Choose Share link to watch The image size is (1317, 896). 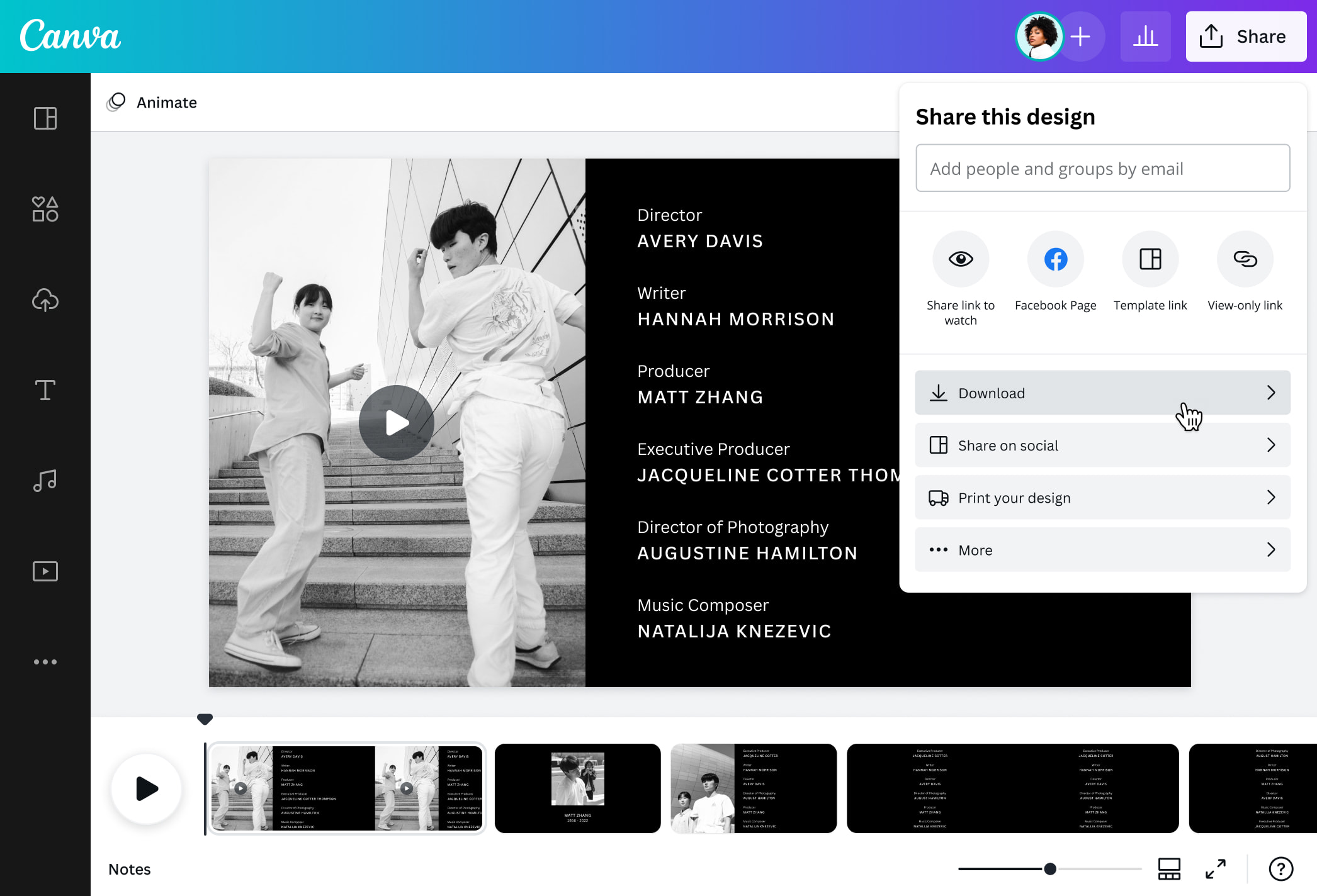click(961, 259)
